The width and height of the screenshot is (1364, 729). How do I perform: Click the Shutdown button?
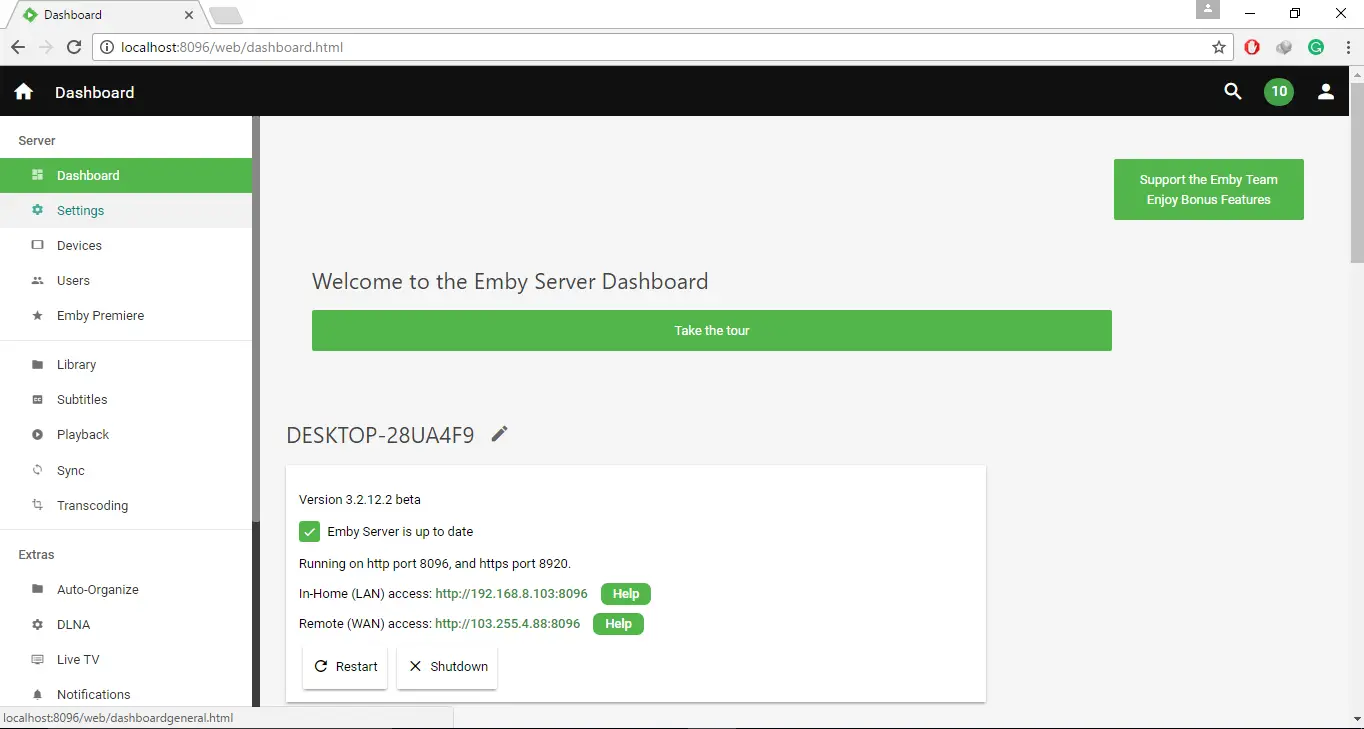coord(447,666)
